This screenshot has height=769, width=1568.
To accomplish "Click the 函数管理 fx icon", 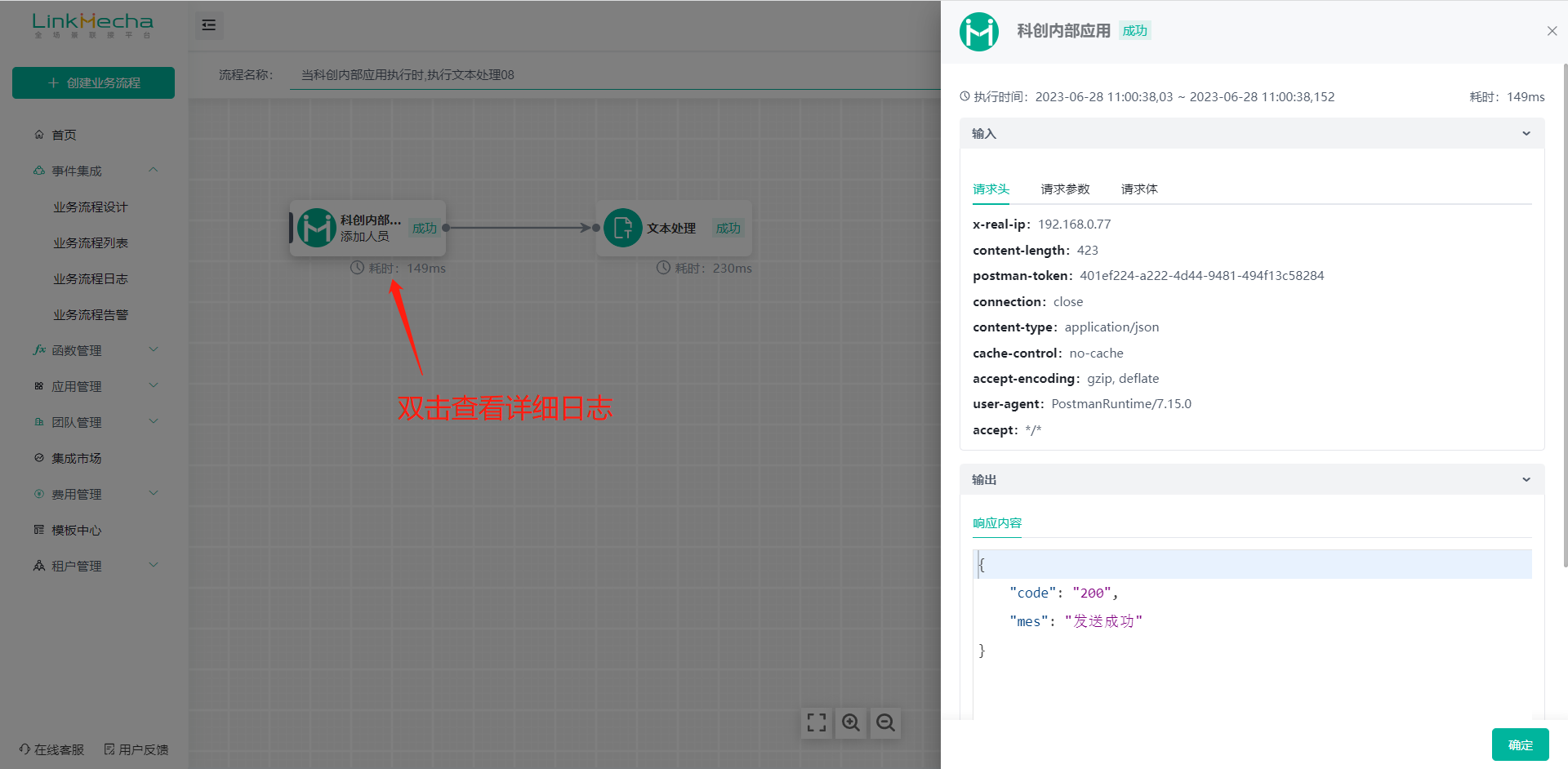I will point(39,349).
